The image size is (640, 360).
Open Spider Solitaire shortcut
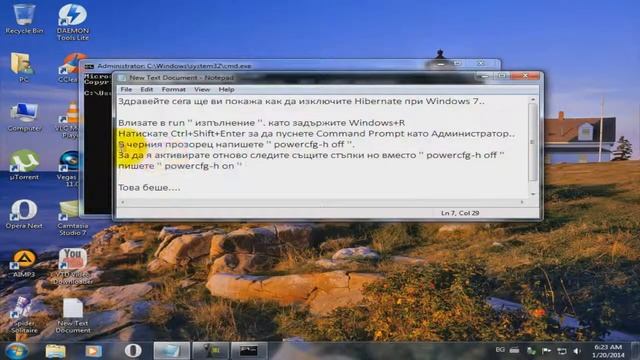(24, 315)
